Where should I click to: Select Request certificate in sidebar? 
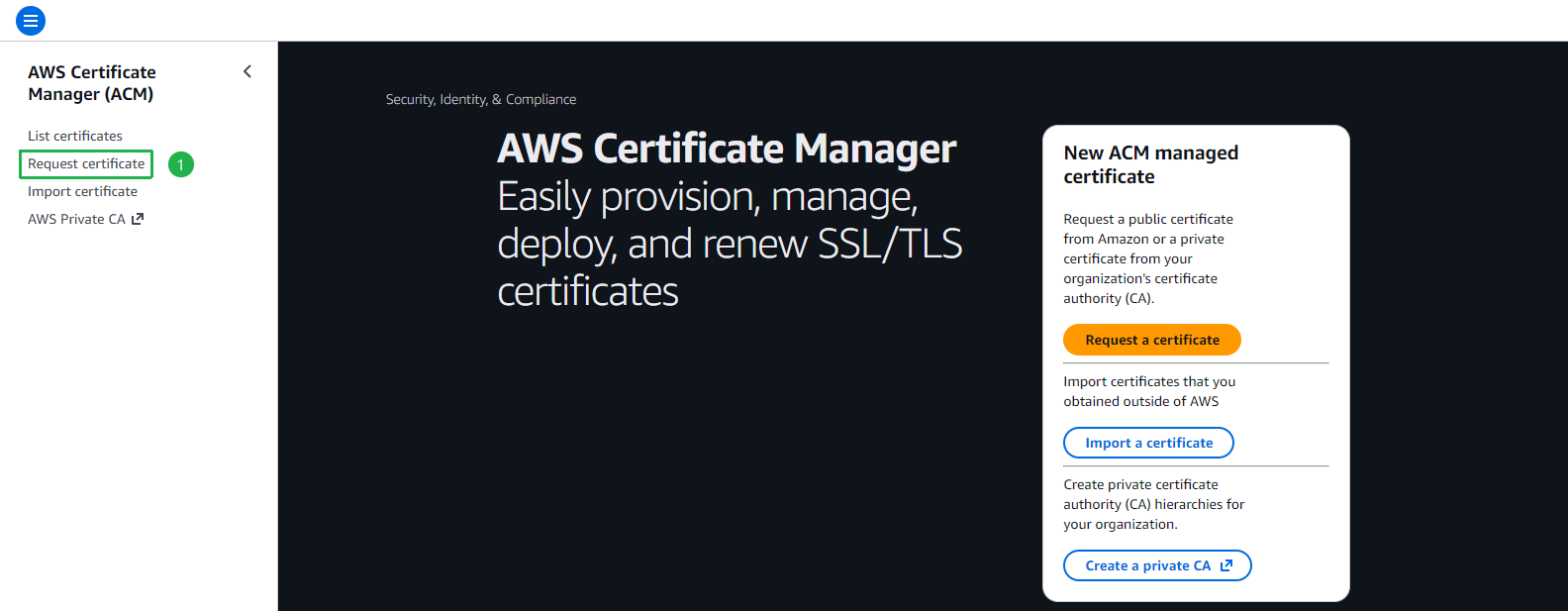(x=86, y=163)
